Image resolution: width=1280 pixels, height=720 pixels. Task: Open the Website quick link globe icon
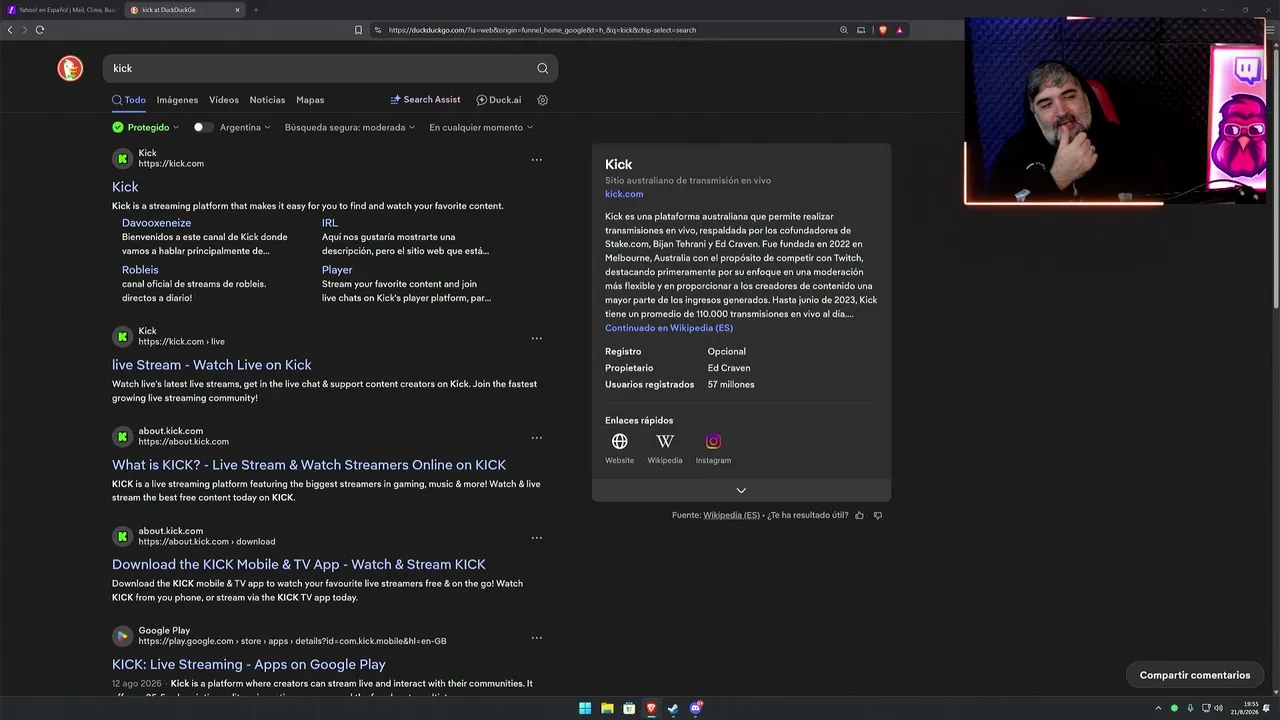pos(619,441)
